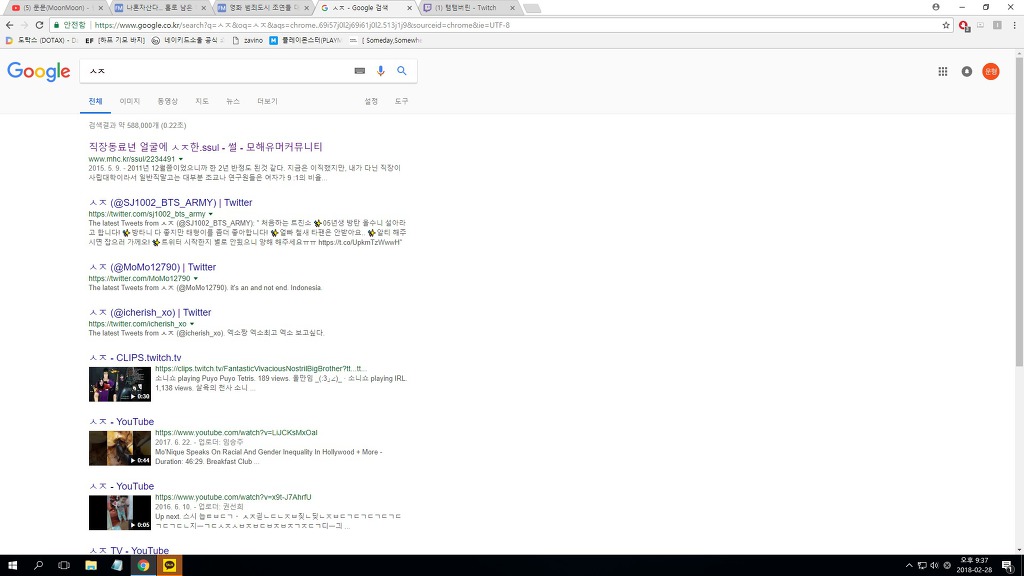
Task: Open the 더보기 more menu
Action: (267, 101)
